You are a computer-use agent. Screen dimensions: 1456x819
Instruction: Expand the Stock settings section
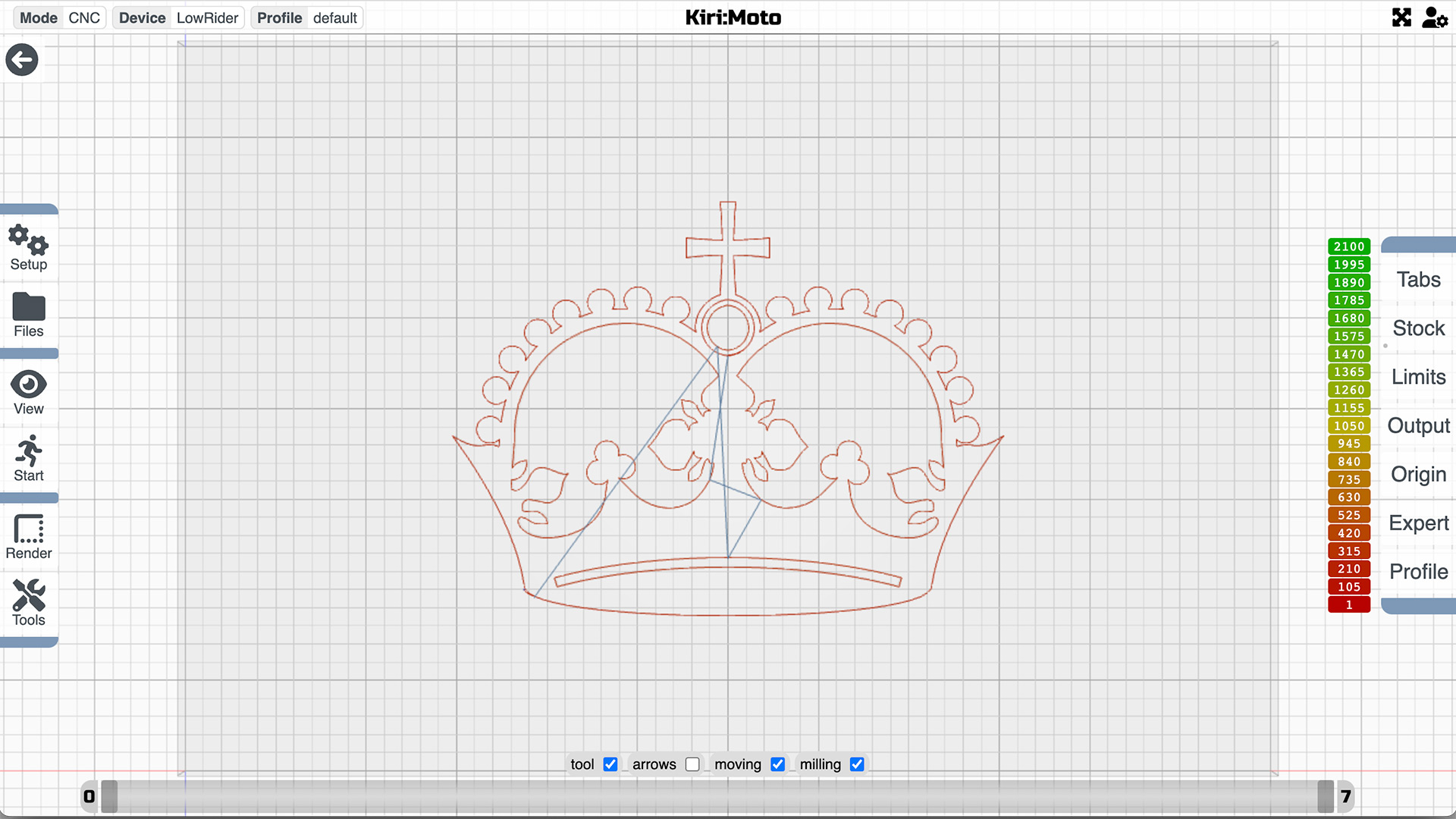pos(1418,328)
